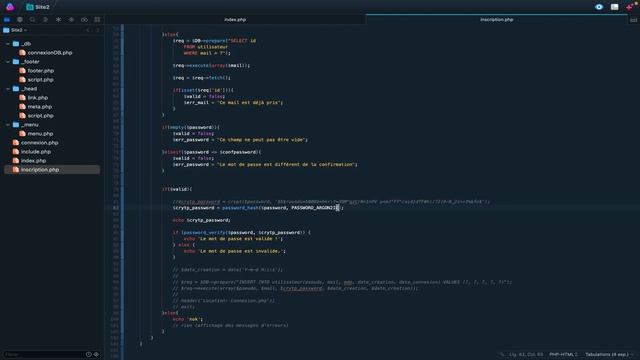Image resolution: width=640 pixels, height=360 pixels.
Task: Open the Find magnifier sidebar icon
Action: [33, 20]
